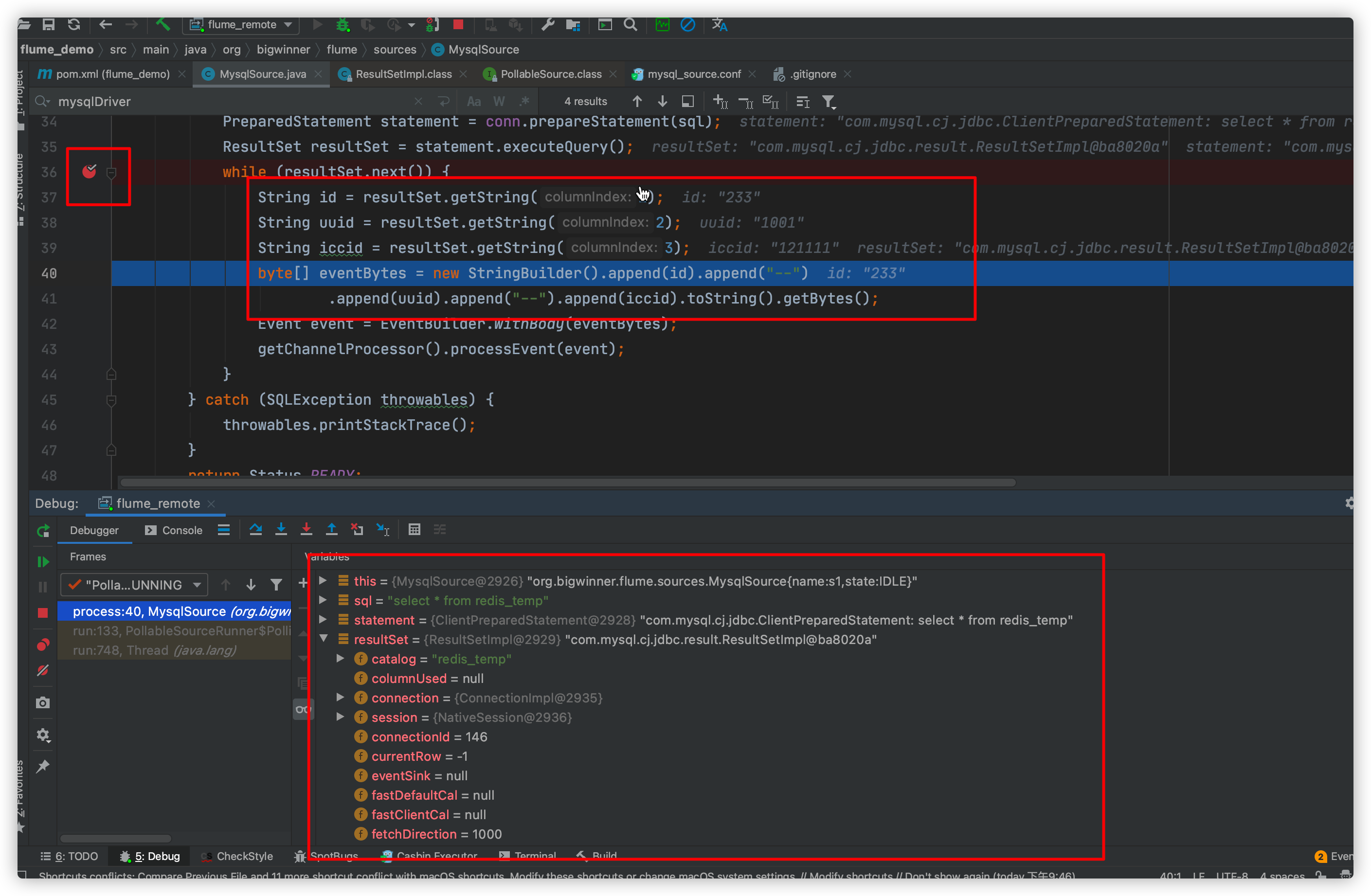Screen dimensions: 1371x896
Task: Click the camera thread dump icon
Action: (x=43, y=702)
